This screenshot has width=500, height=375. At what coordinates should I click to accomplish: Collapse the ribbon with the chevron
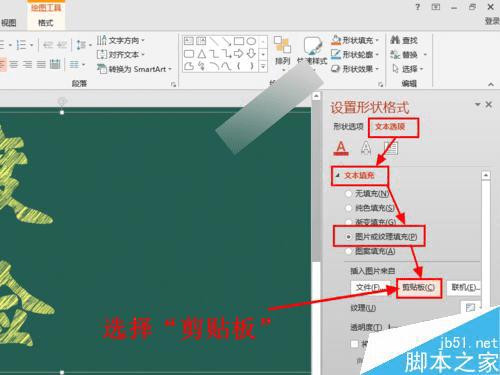491,85
